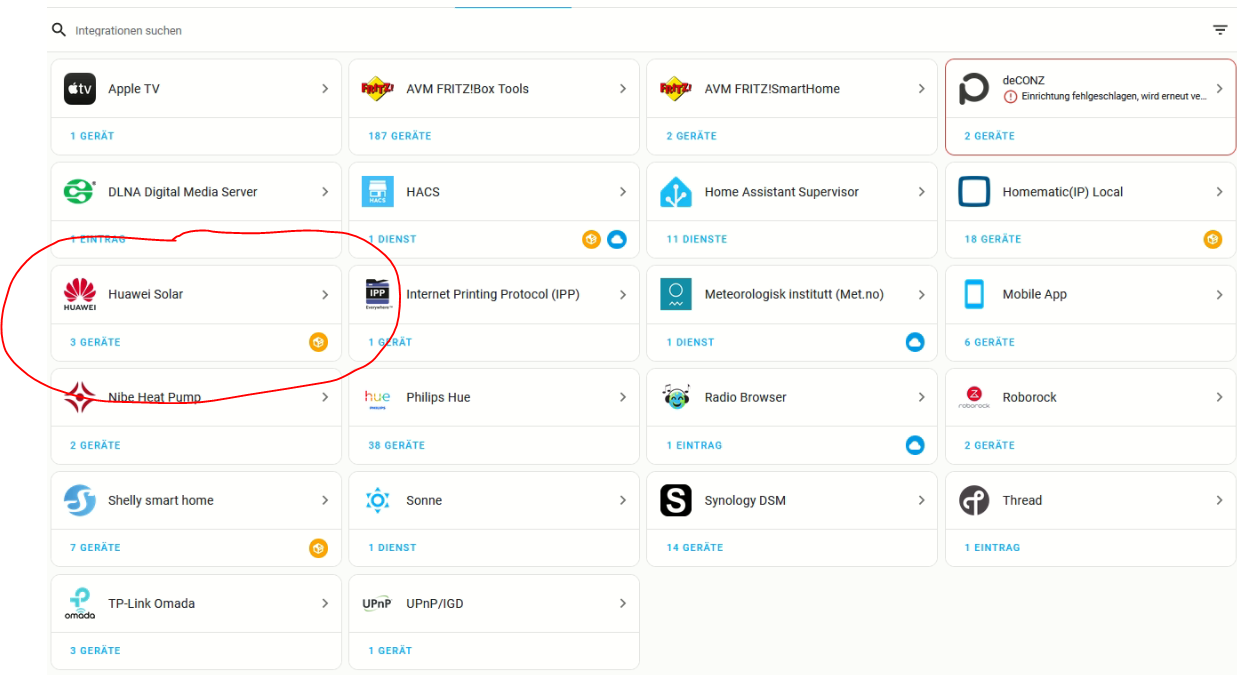Open 18 GERÄTE link under Homematic(IP)
The height and width of the screenshot is (675, 1237).
(993, 239)
